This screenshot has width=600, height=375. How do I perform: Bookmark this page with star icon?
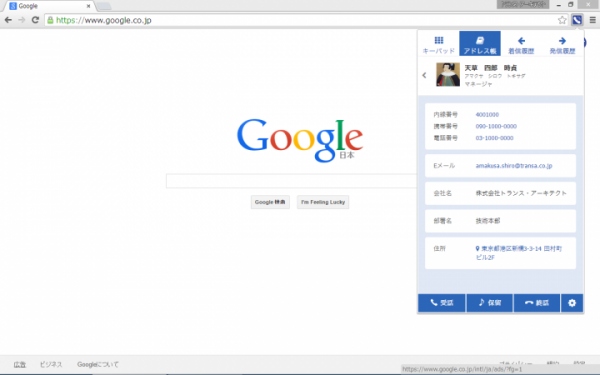[x=562, y=20]
